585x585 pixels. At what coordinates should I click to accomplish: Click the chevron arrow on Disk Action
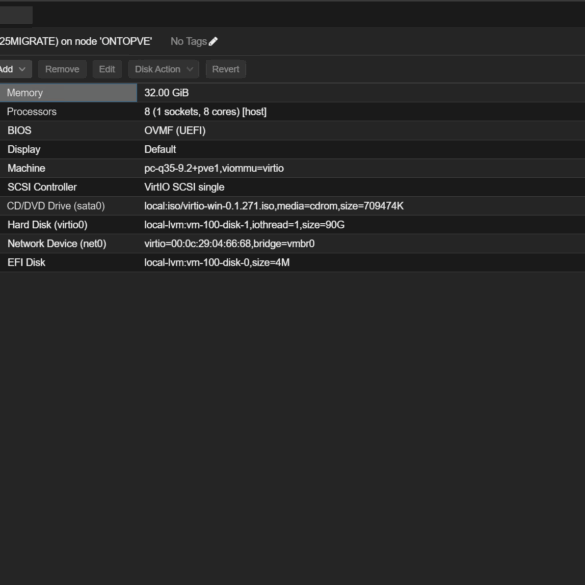coord(190,69)
